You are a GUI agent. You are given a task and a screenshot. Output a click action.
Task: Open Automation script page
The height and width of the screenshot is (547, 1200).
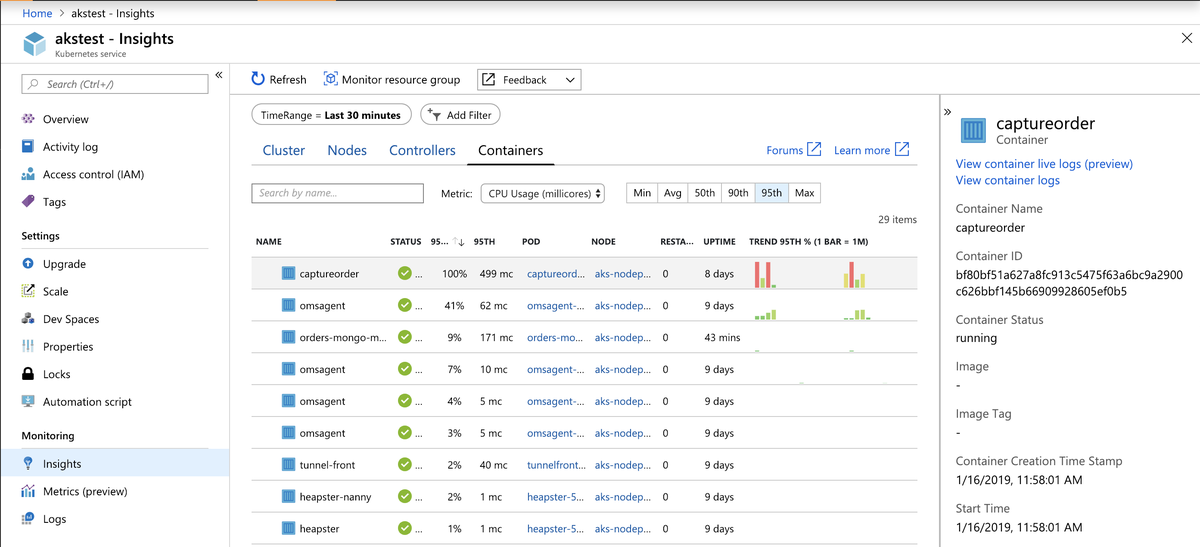87,402
